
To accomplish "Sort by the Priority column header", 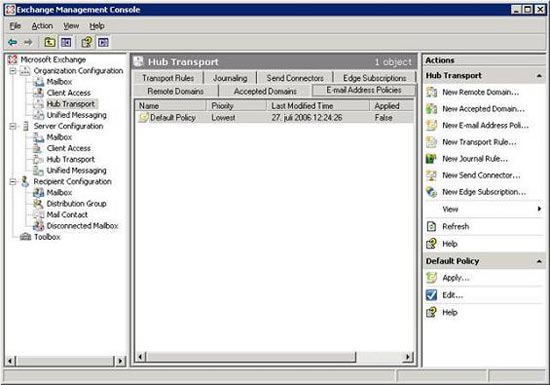I will 236,106.
